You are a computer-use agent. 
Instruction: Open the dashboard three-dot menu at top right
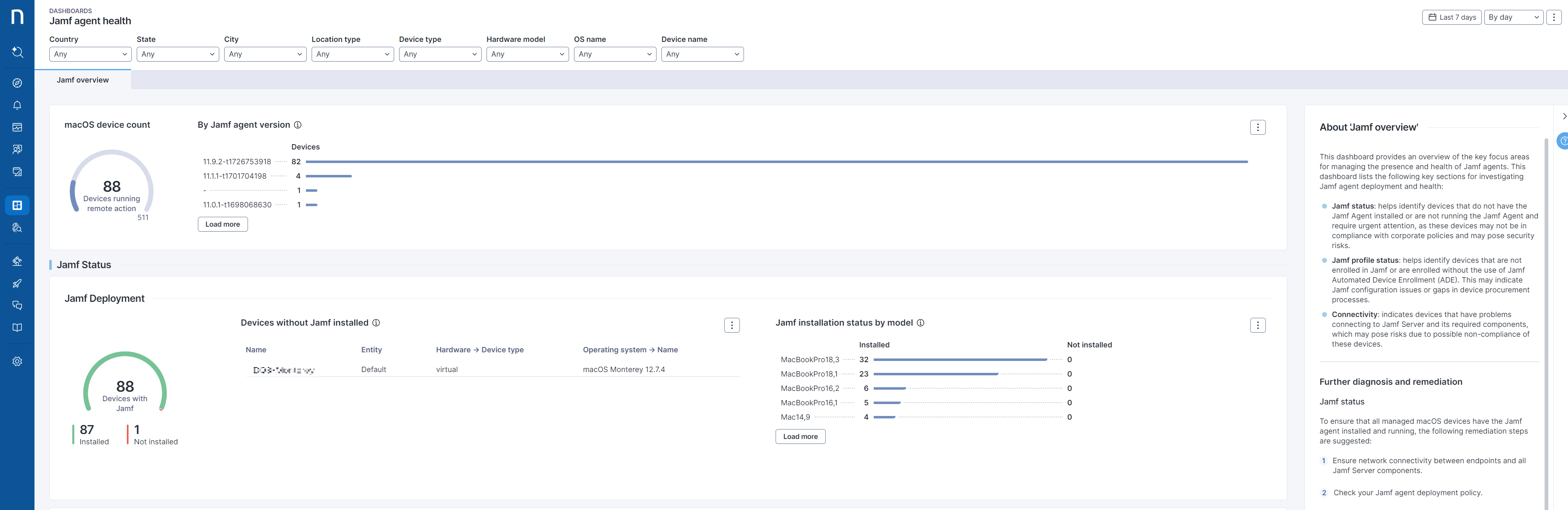click(x=1554, y=17)
